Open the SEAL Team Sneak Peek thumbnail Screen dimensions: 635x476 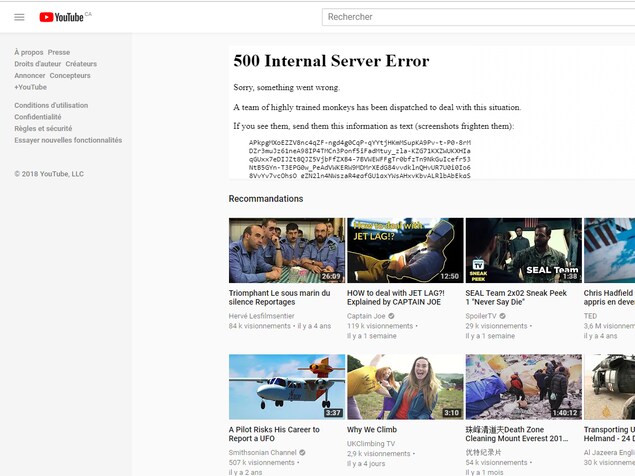[523, 250]
